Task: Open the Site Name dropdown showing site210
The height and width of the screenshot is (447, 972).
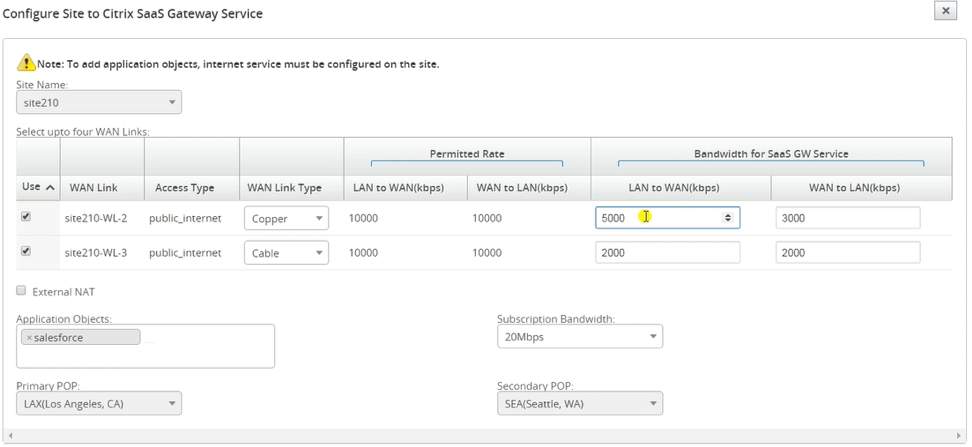Action: pos(99,102)
